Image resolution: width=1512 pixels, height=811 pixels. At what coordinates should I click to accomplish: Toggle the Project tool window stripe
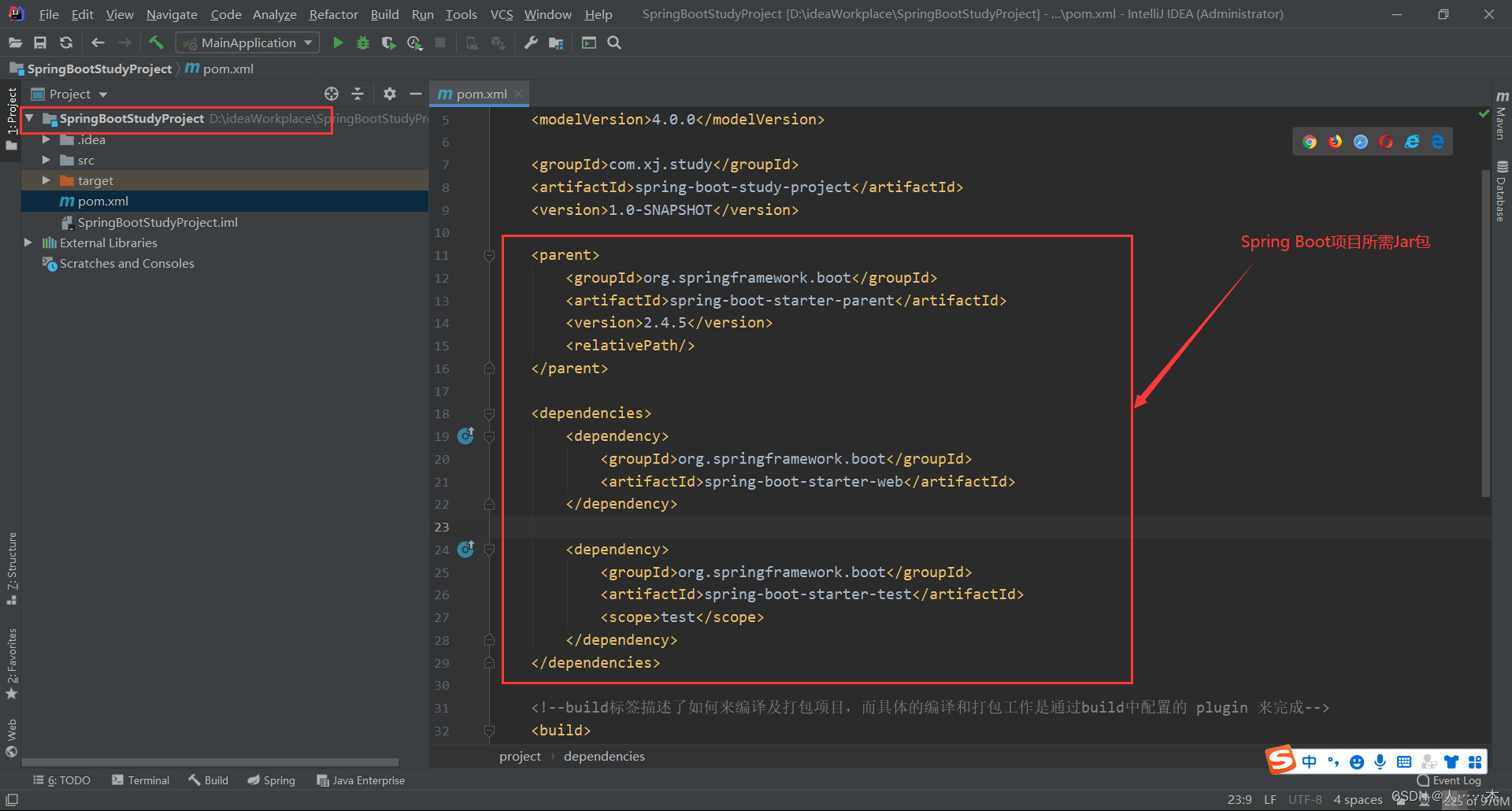[11, 119]
